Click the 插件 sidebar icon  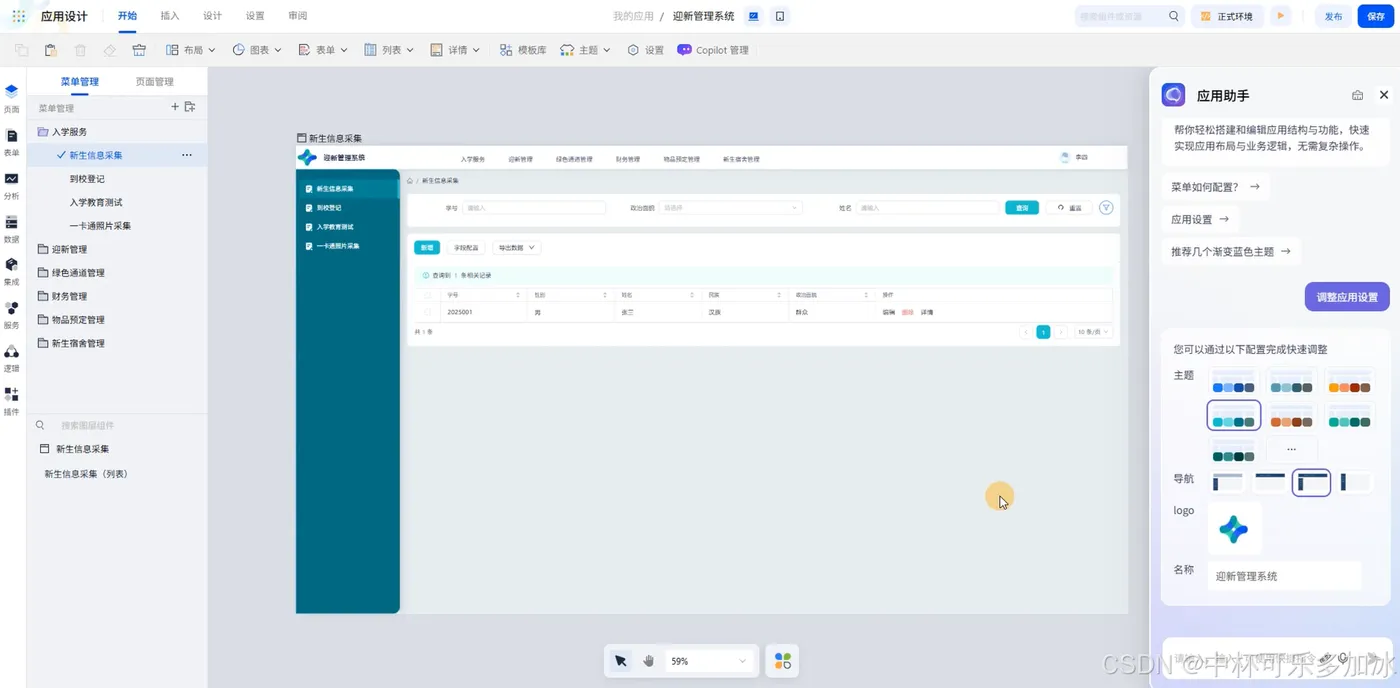(11, 401)
